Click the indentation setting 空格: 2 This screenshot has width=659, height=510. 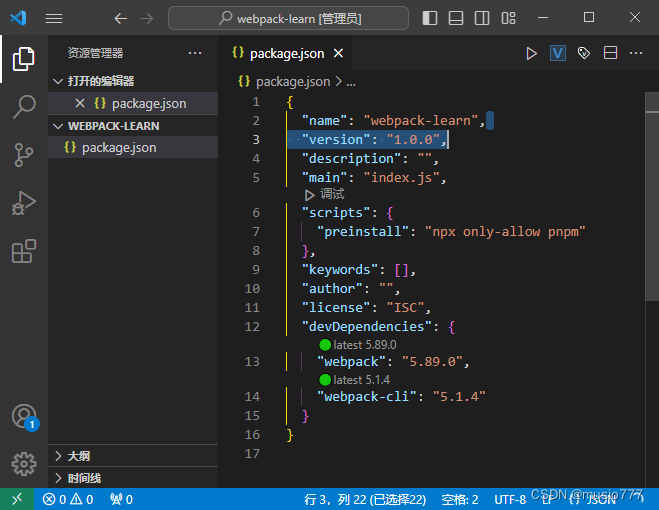pos(460,499)
